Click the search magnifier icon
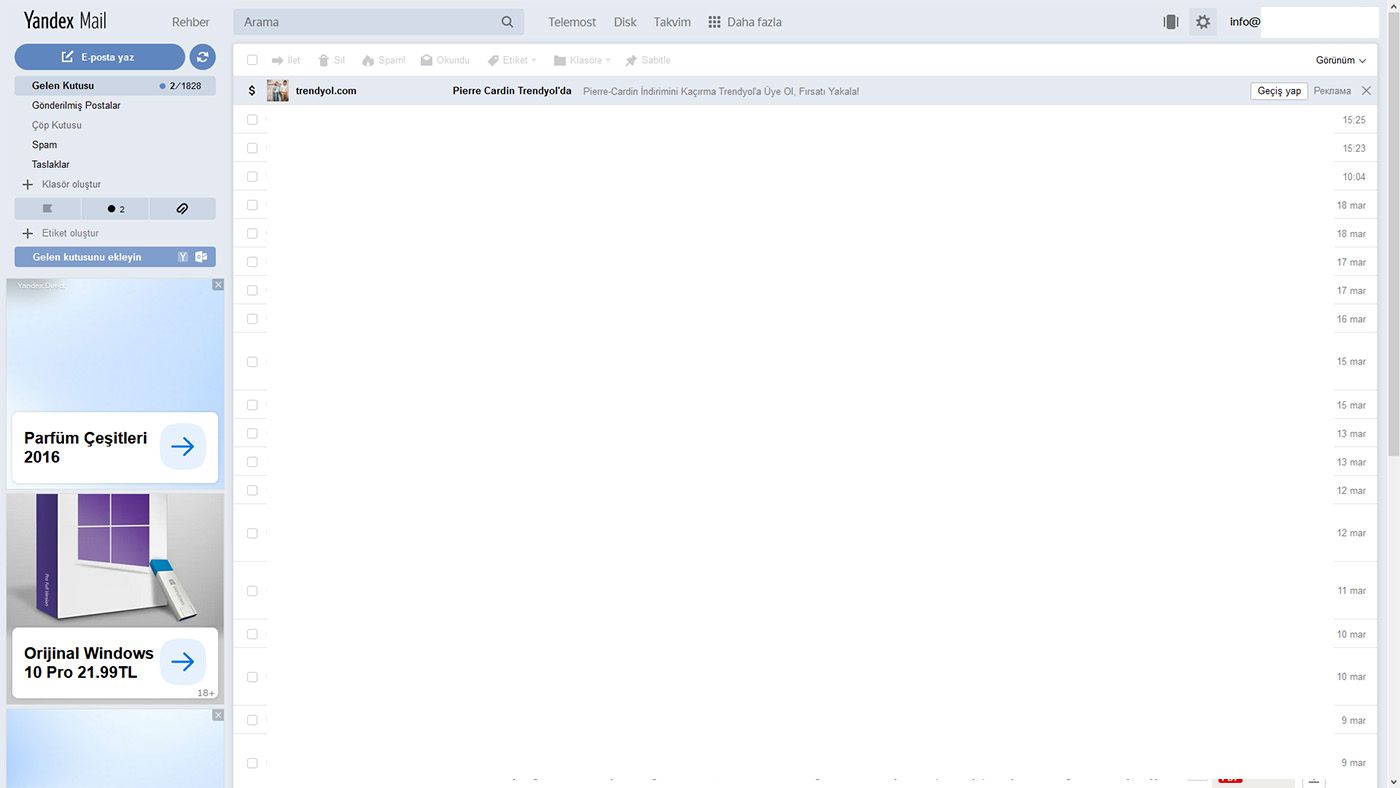The image size is (1400, 788). click(508, 22)
